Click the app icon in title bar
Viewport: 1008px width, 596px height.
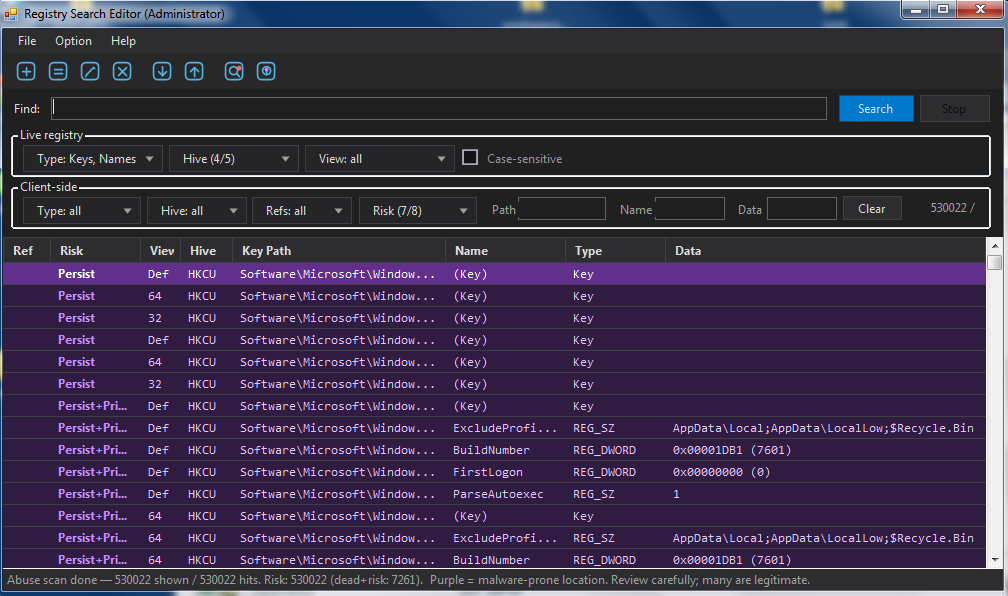tap(11, 14)
